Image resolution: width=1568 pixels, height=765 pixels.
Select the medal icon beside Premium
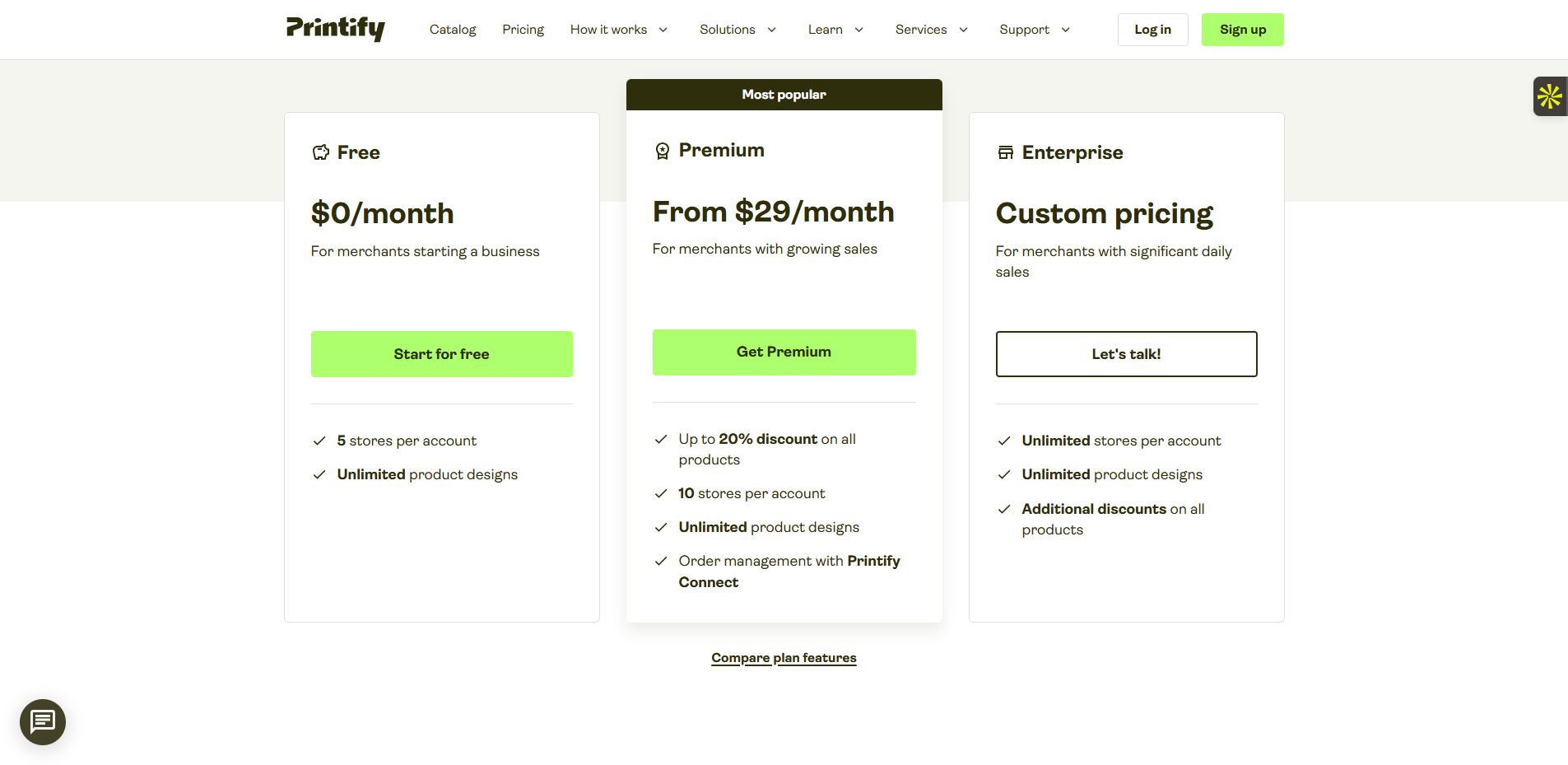pyautogui.click(x=663, y=150)
